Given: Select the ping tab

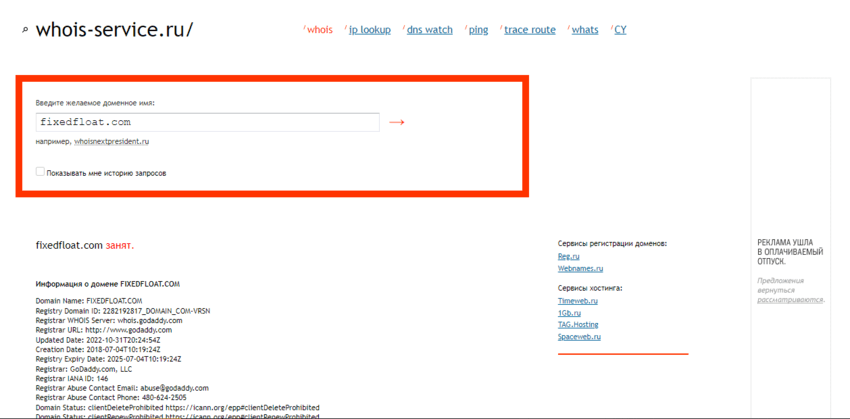Looking at the screenshot, I should [478, 30].
